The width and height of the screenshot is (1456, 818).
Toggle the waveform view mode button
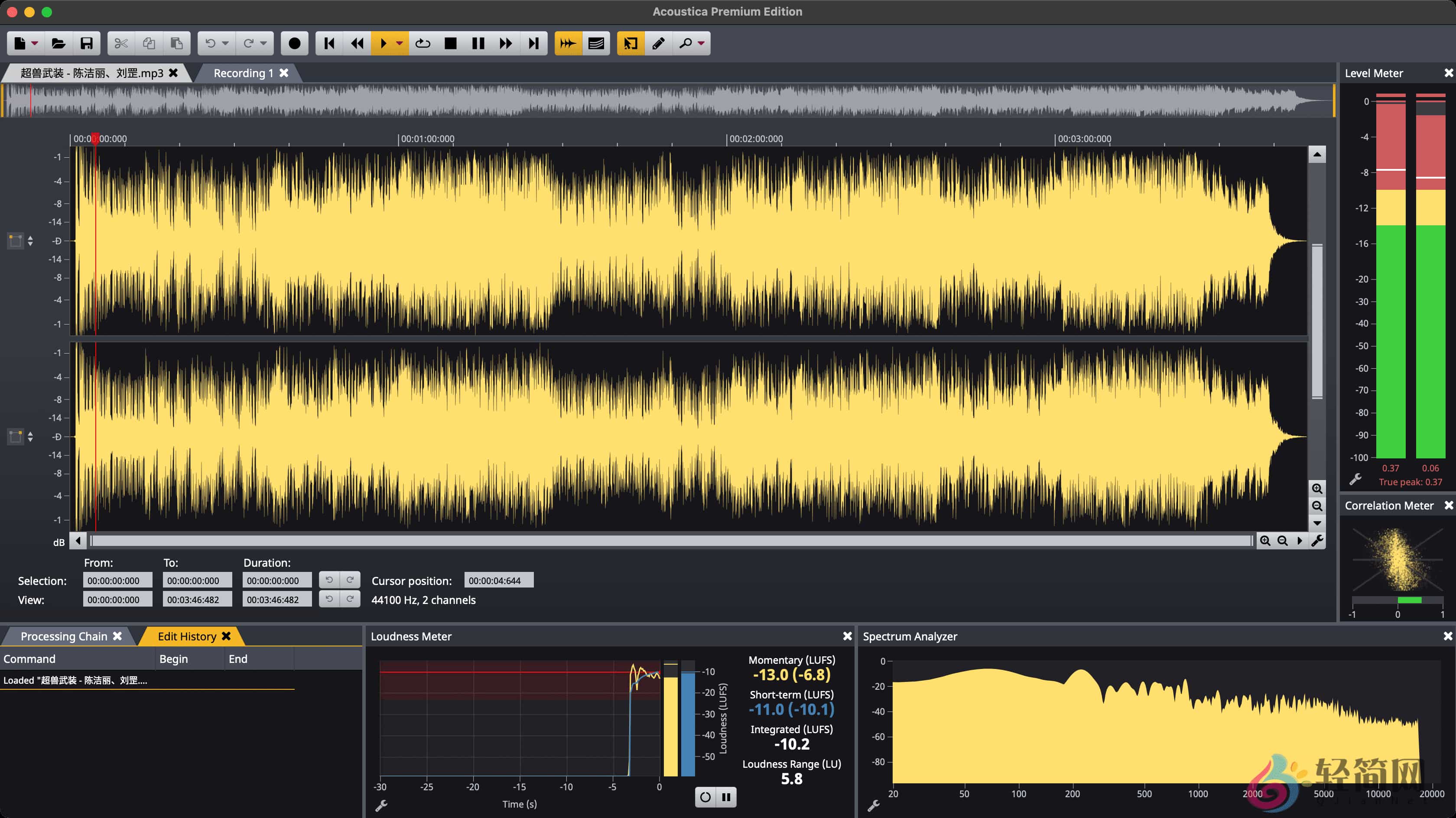click(x=568, y=43)
